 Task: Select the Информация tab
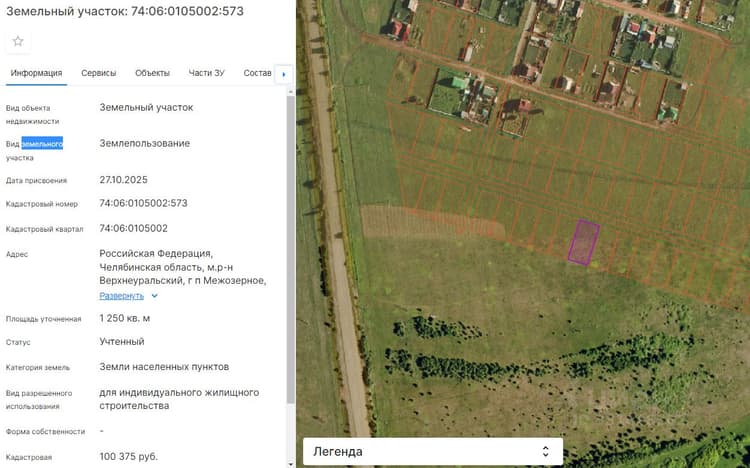pos(36,73)
